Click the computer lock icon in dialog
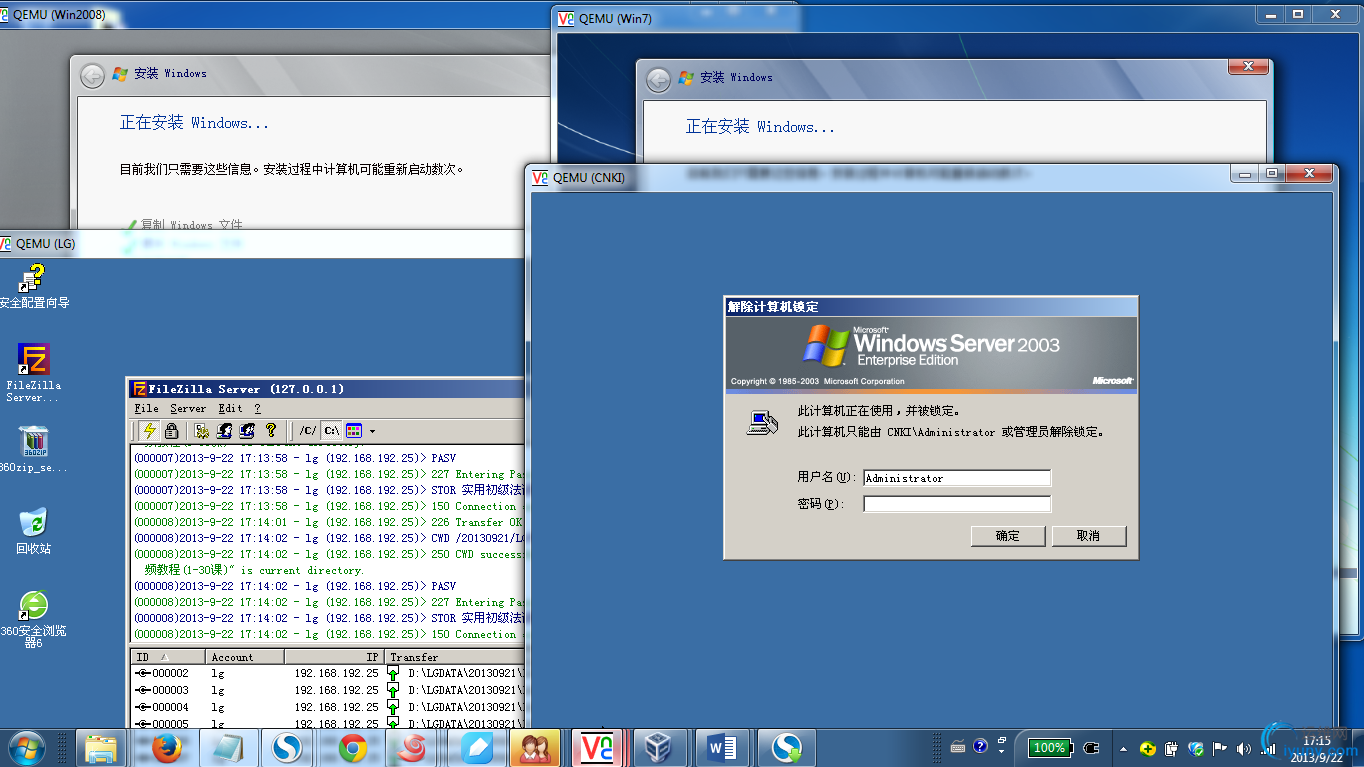 tap(762, 422)
